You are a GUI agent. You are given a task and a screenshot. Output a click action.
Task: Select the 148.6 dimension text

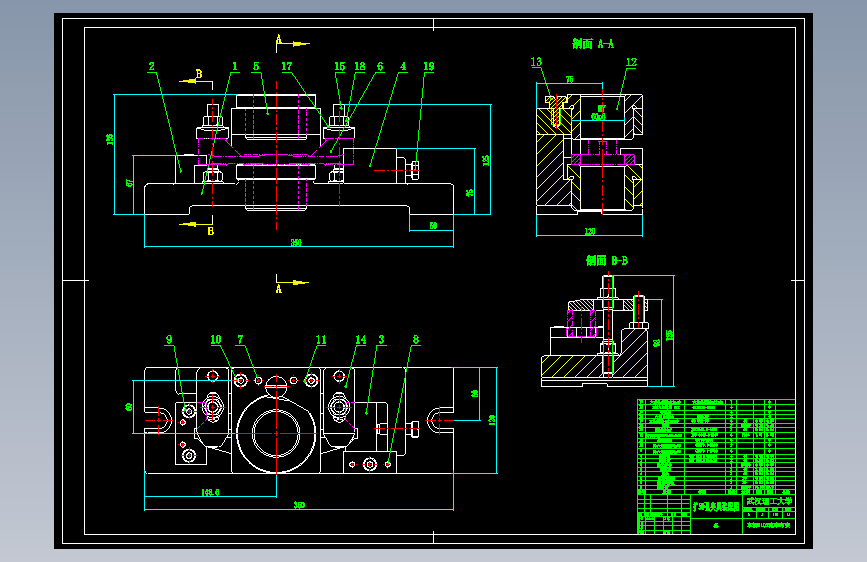click(210, 492)
